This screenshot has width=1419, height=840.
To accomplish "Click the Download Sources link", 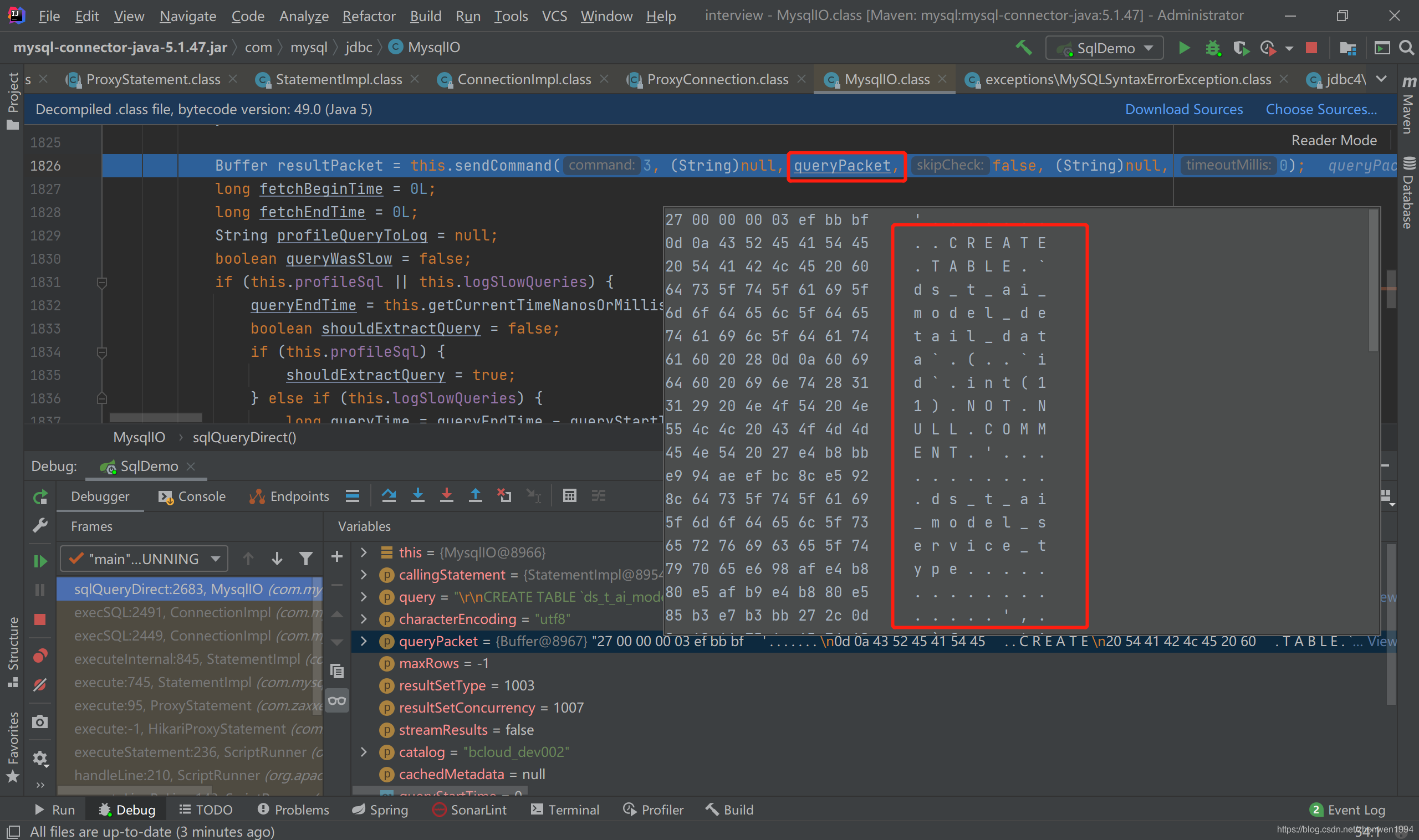I will pyautogui.click(x=1183, y=109).
